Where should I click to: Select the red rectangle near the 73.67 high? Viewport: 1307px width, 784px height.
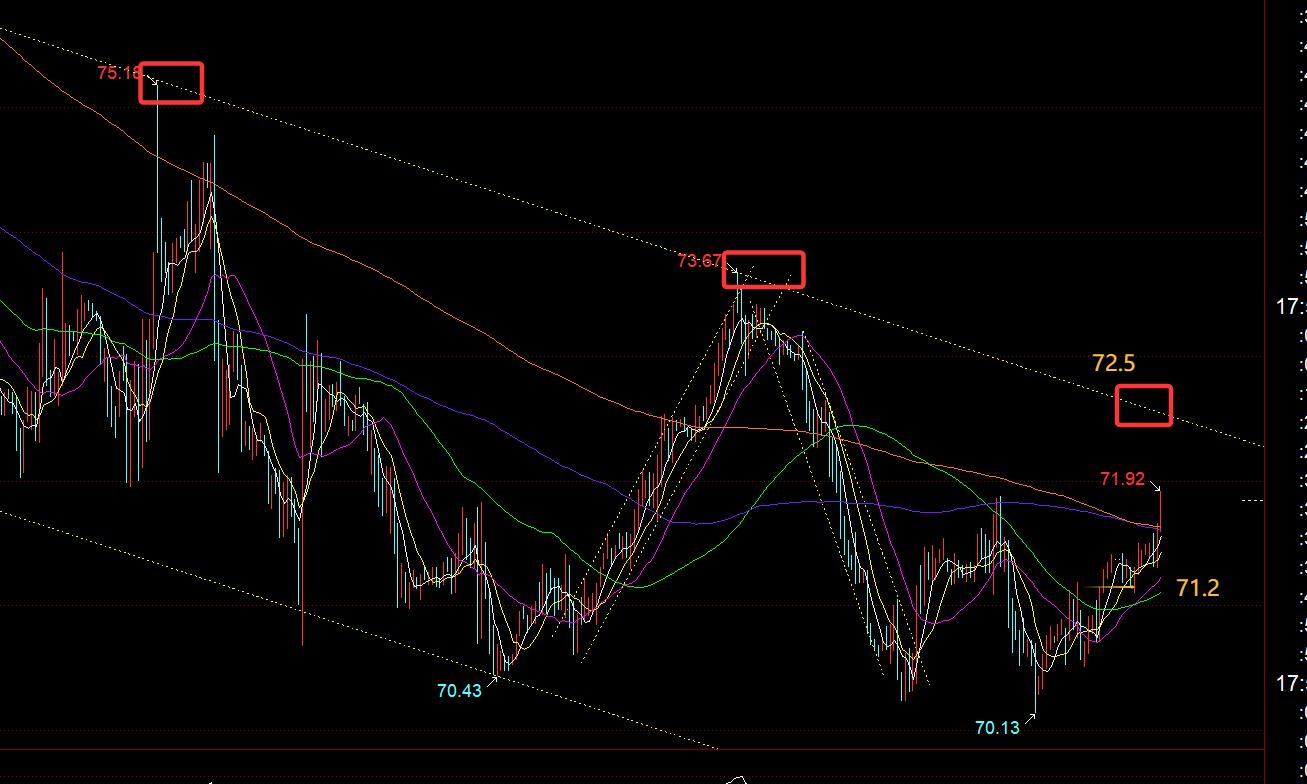point(763,270)
